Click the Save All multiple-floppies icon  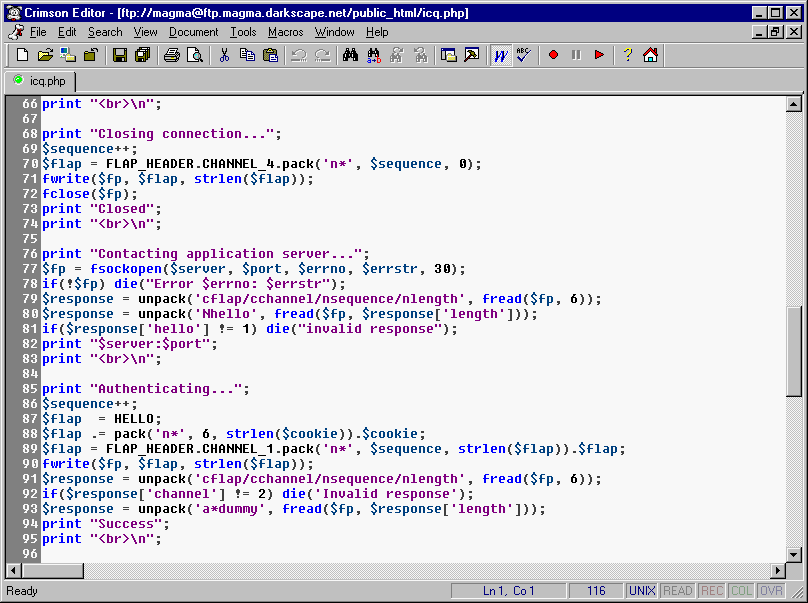click(143, 55)
